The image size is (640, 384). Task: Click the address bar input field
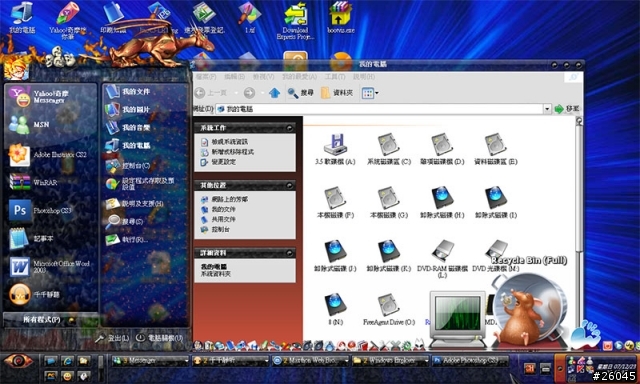(380, 109)
